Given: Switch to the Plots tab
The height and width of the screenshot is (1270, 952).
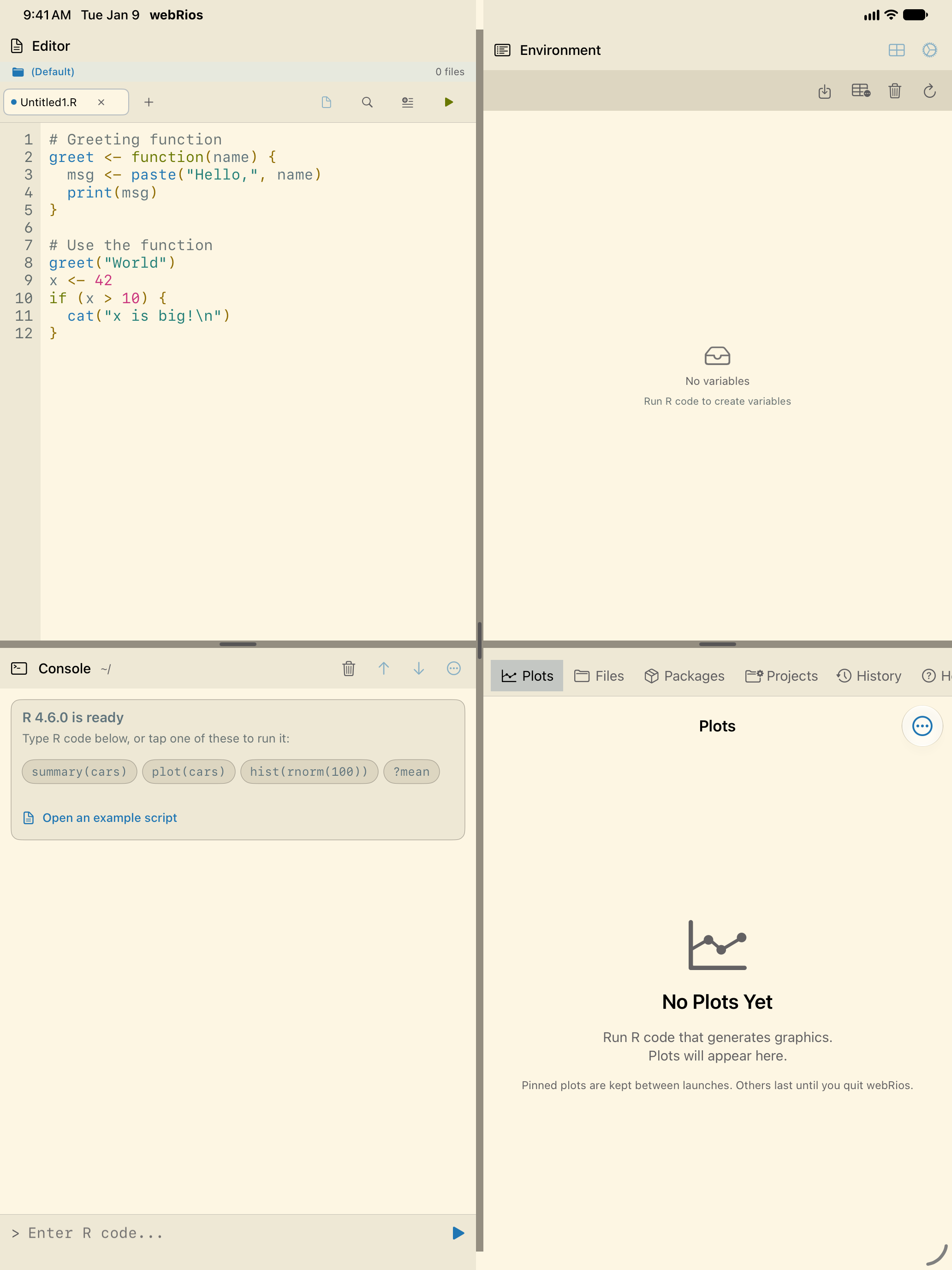Looking at the screenshot, I should (527, 676).
